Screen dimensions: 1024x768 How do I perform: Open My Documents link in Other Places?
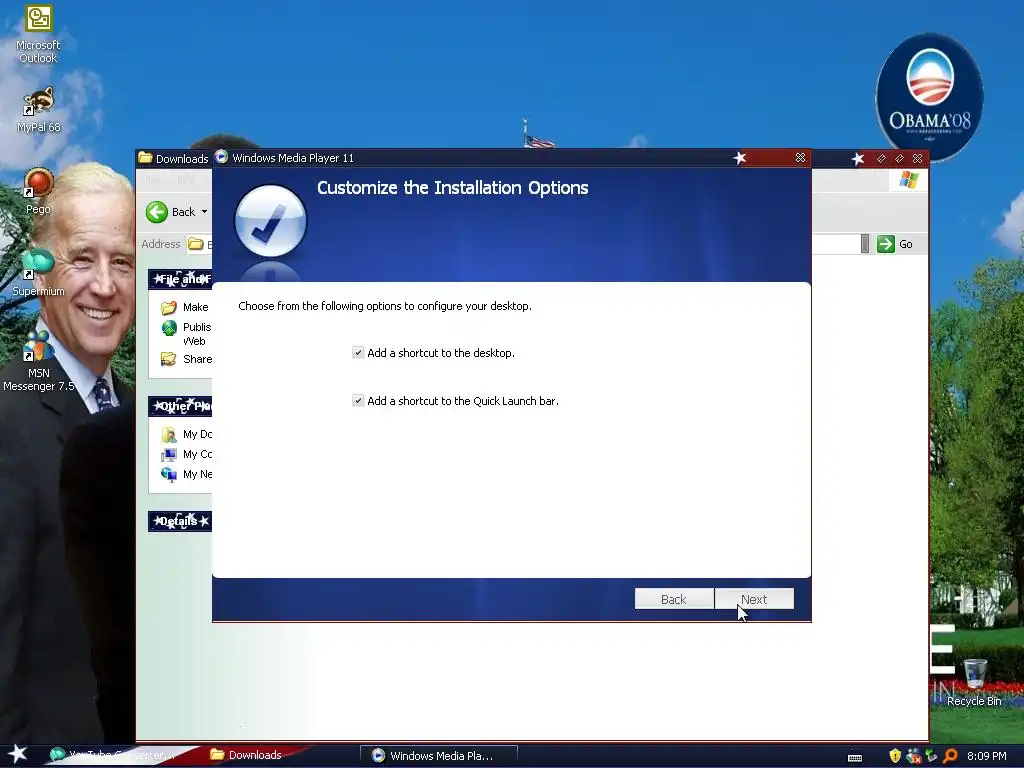click(187, 434)
